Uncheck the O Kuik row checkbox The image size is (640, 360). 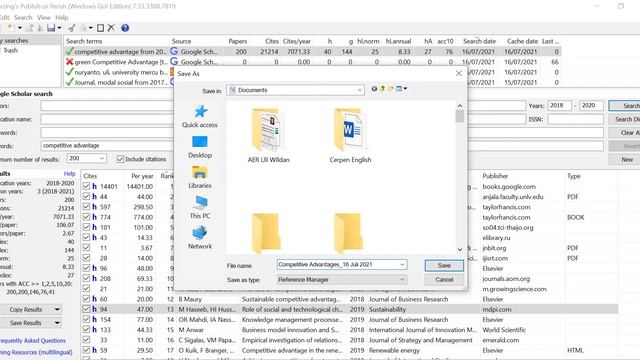[86, 350]
